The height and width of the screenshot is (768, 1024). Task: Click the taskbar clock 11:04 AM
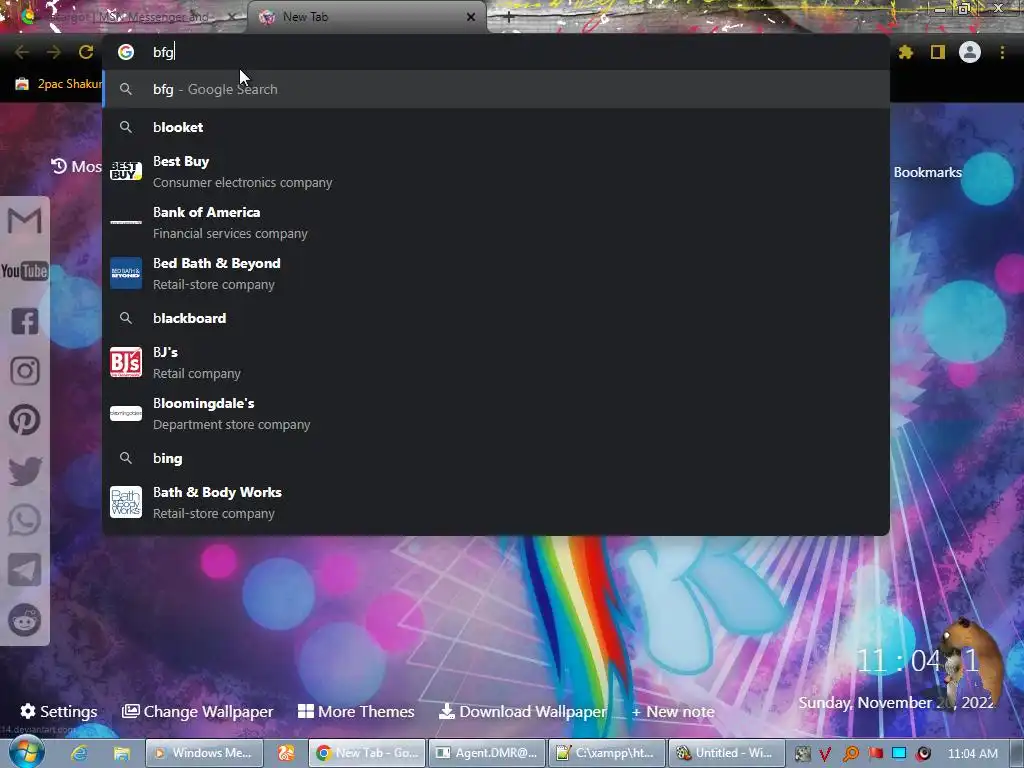972,754
